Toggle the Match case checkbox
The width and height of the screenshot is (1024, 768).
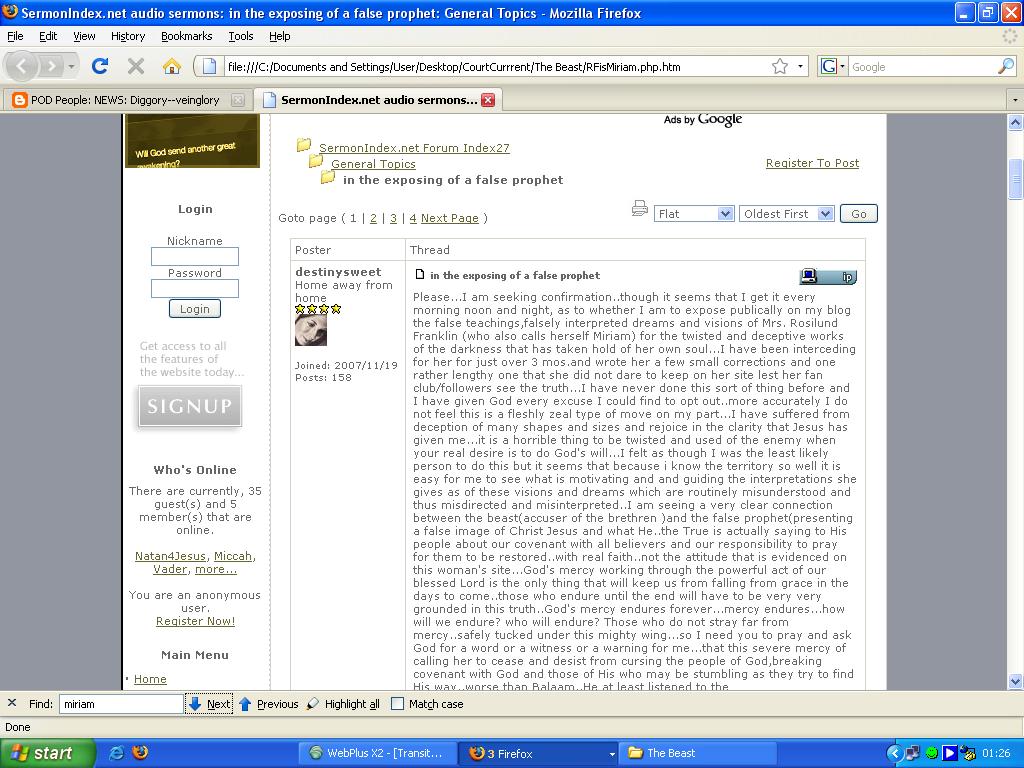(397, 704)
